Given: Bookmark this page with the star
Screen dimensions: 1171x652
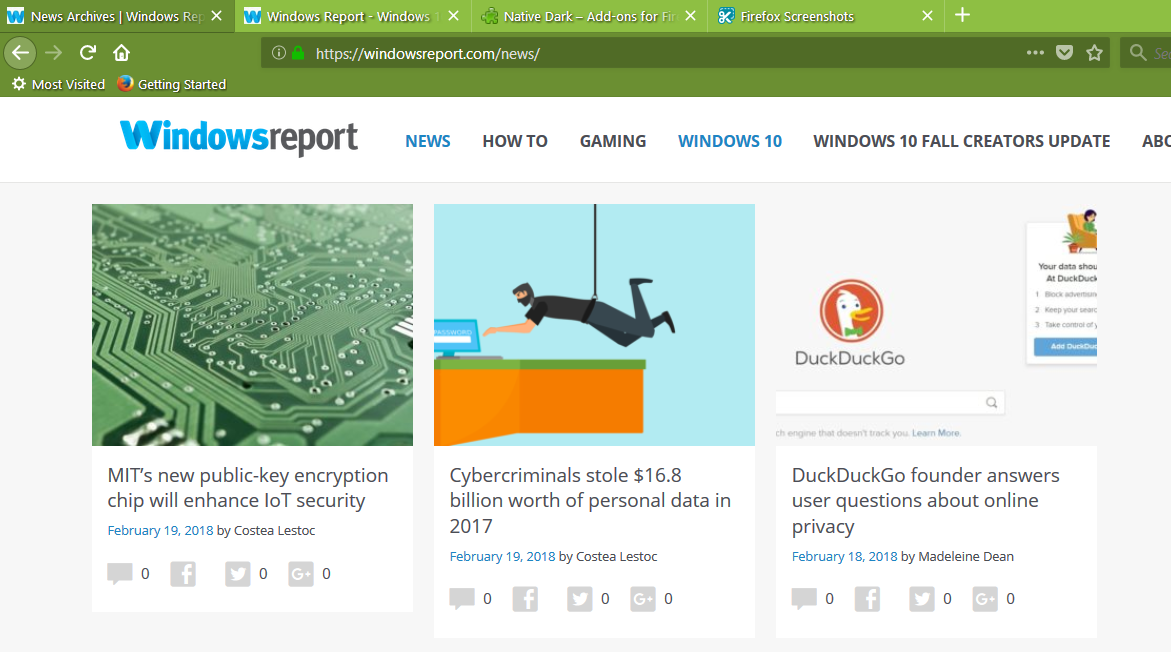Looking at the screenshot, I should tap(1094, 53).
